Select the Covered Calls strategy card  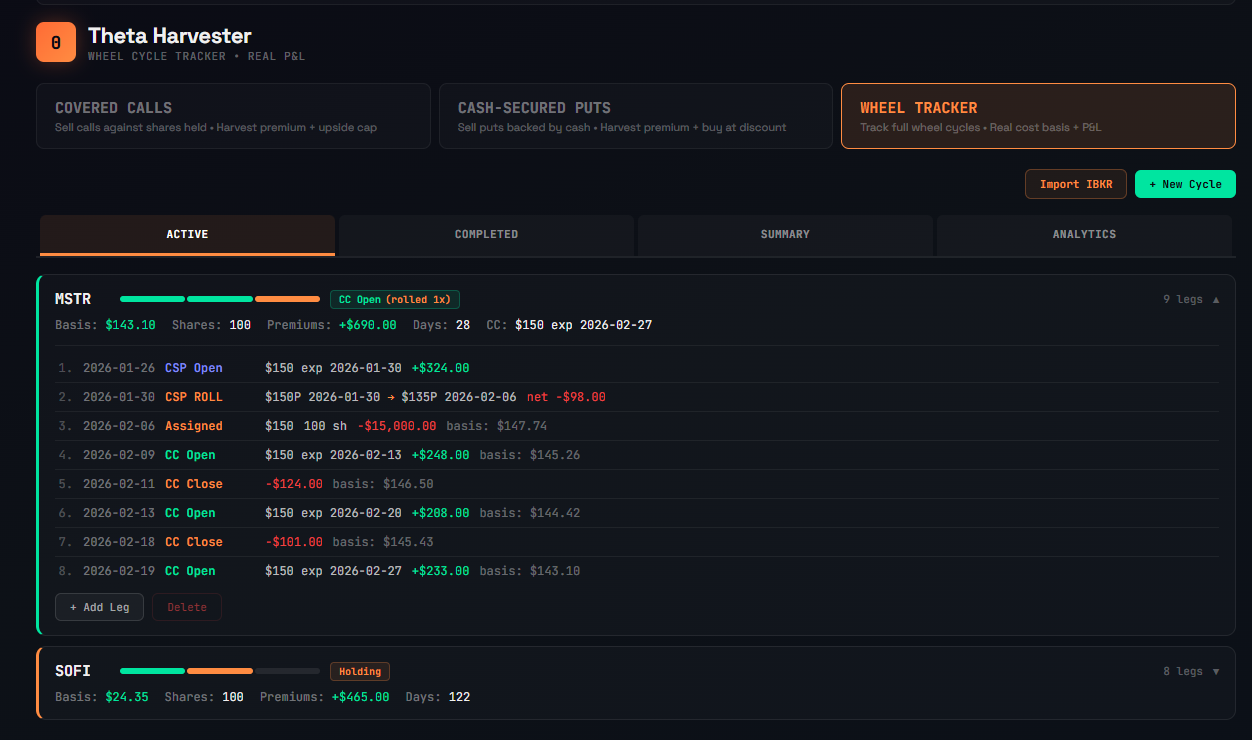tap(233, 115)
